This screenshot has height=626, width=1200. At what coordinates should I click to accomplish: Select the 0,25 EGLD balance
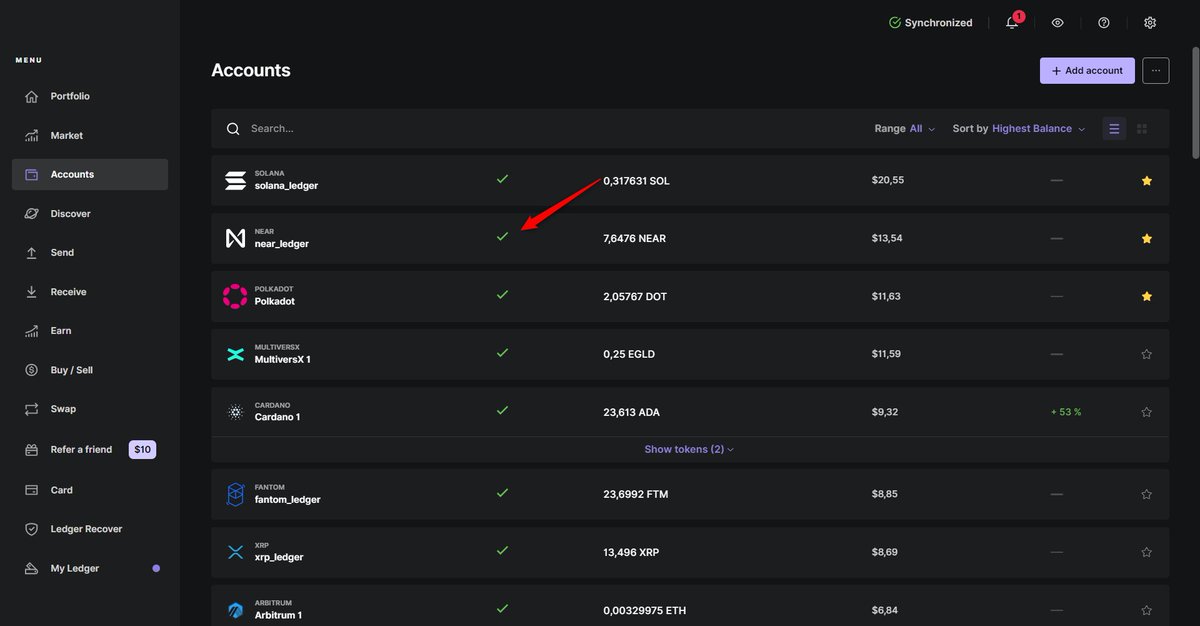(x=628, y=355)
